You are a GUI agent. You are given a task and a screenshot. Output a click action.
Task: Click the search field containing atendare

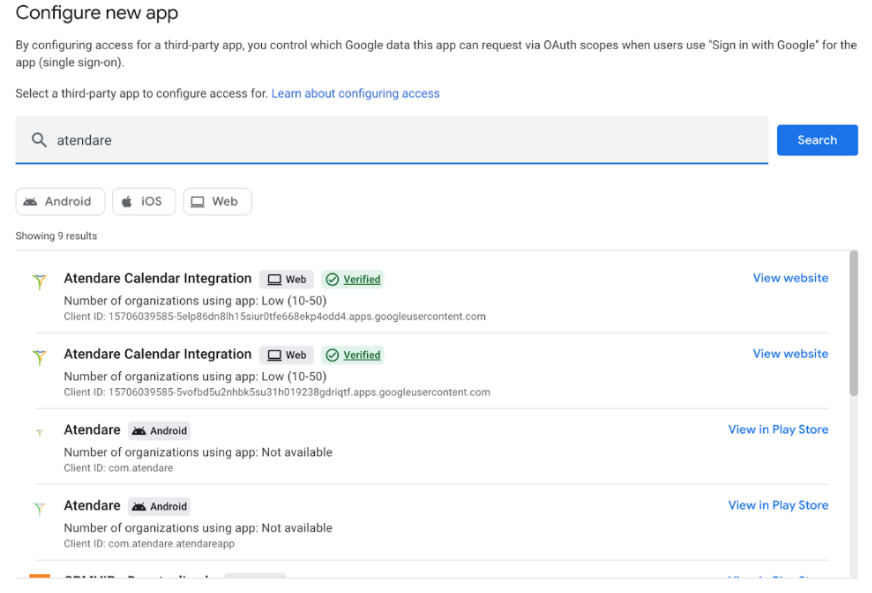pyautogui.click(x=400, y=140)
